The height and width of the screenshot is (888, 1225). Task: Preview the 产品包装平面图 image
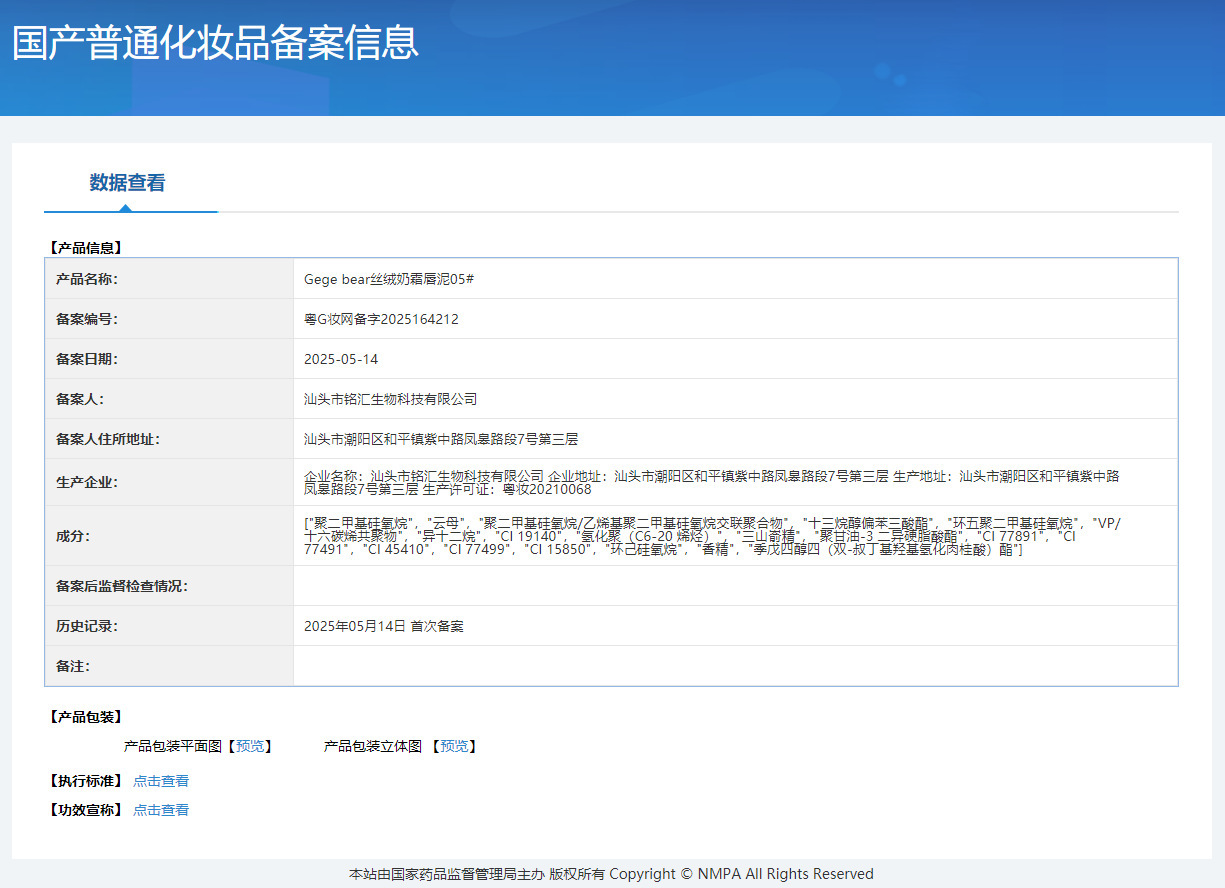pos(250,746)
